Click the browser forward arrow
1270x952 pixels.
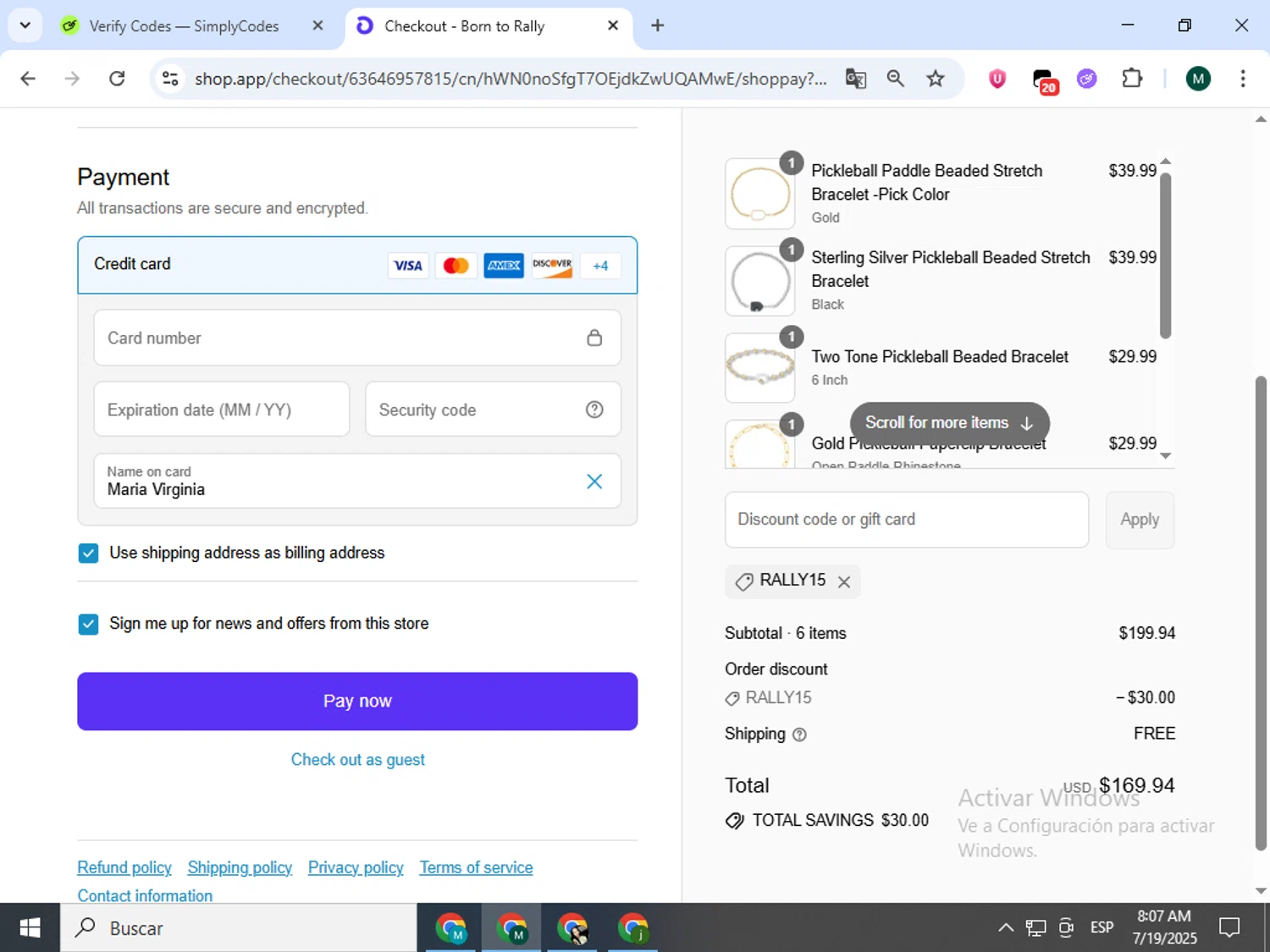[x=73, y=79]
